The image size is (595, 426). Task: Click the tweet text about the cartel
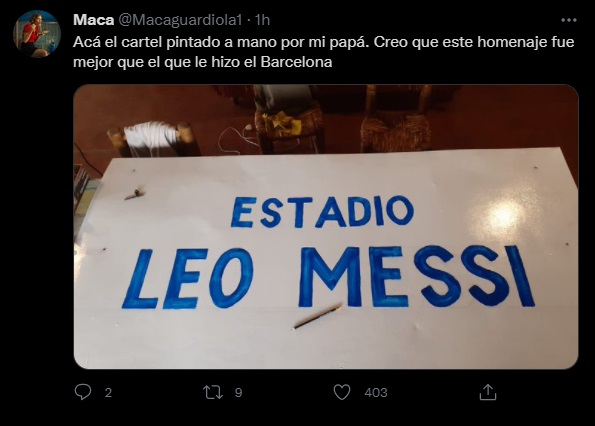tap(323, 52)
